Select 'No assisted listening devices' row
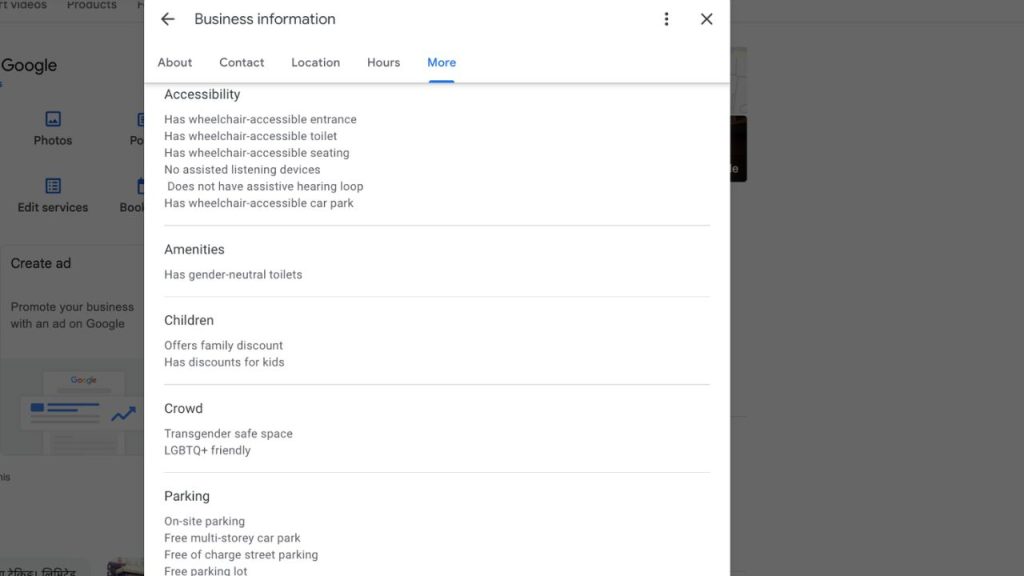The width and height of the screenshot is (1024, 576). tap(242, 170)
